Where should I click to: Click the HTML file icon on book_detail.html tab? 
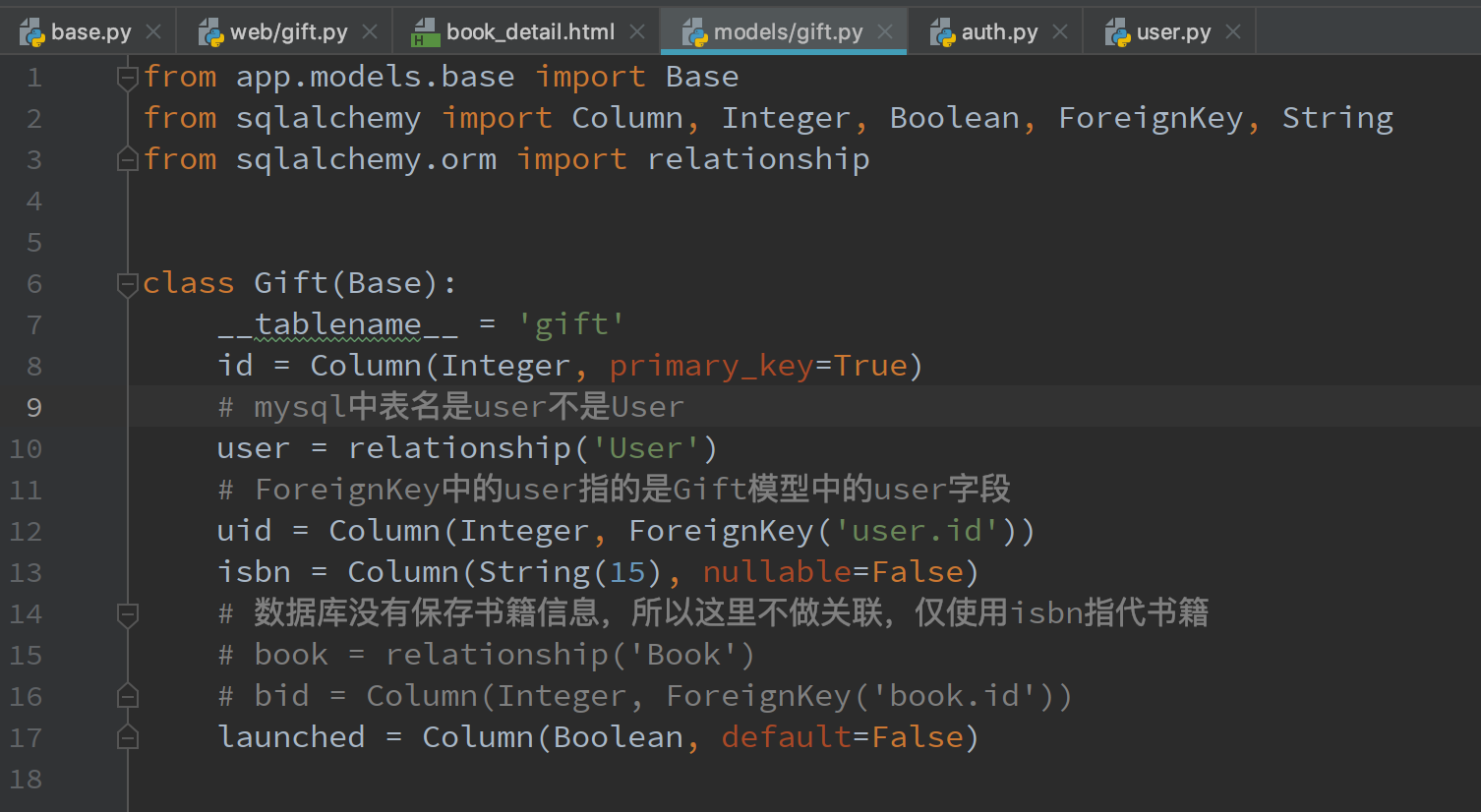click(x=425, y=32)
